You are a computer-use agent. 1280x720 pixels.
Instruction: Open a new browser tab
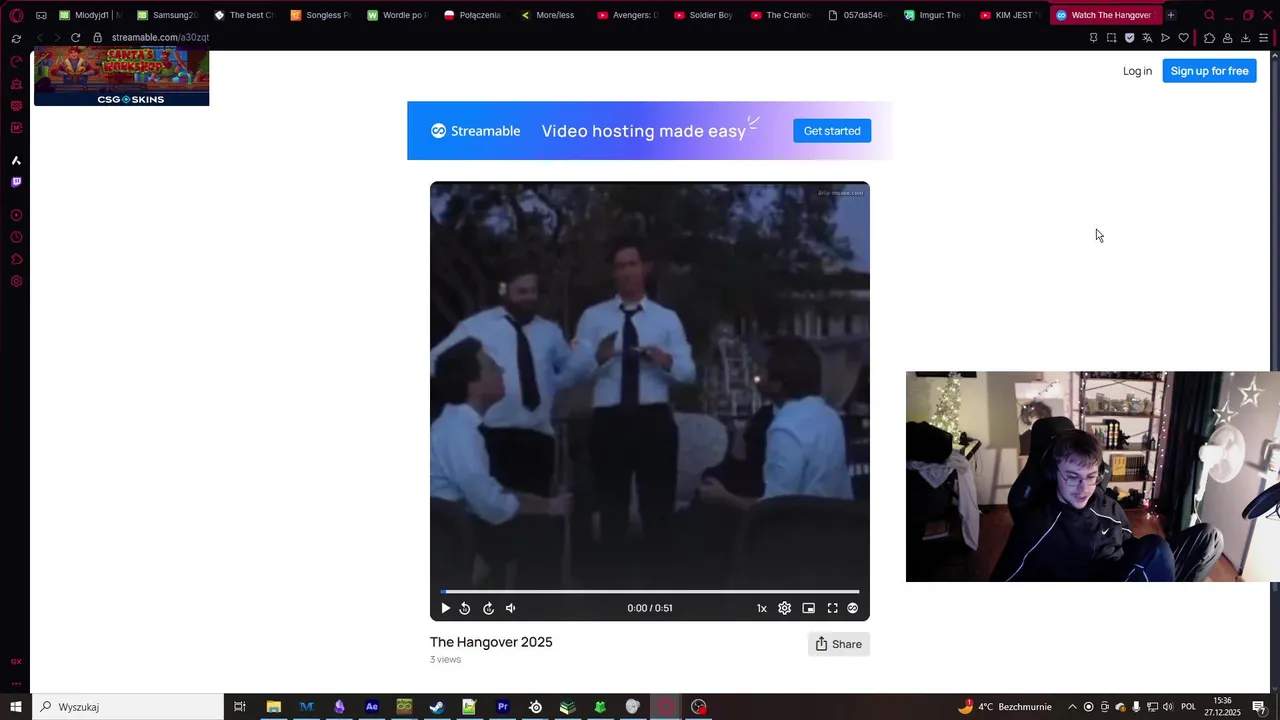pyautogui.click(x=1171, y=15)
